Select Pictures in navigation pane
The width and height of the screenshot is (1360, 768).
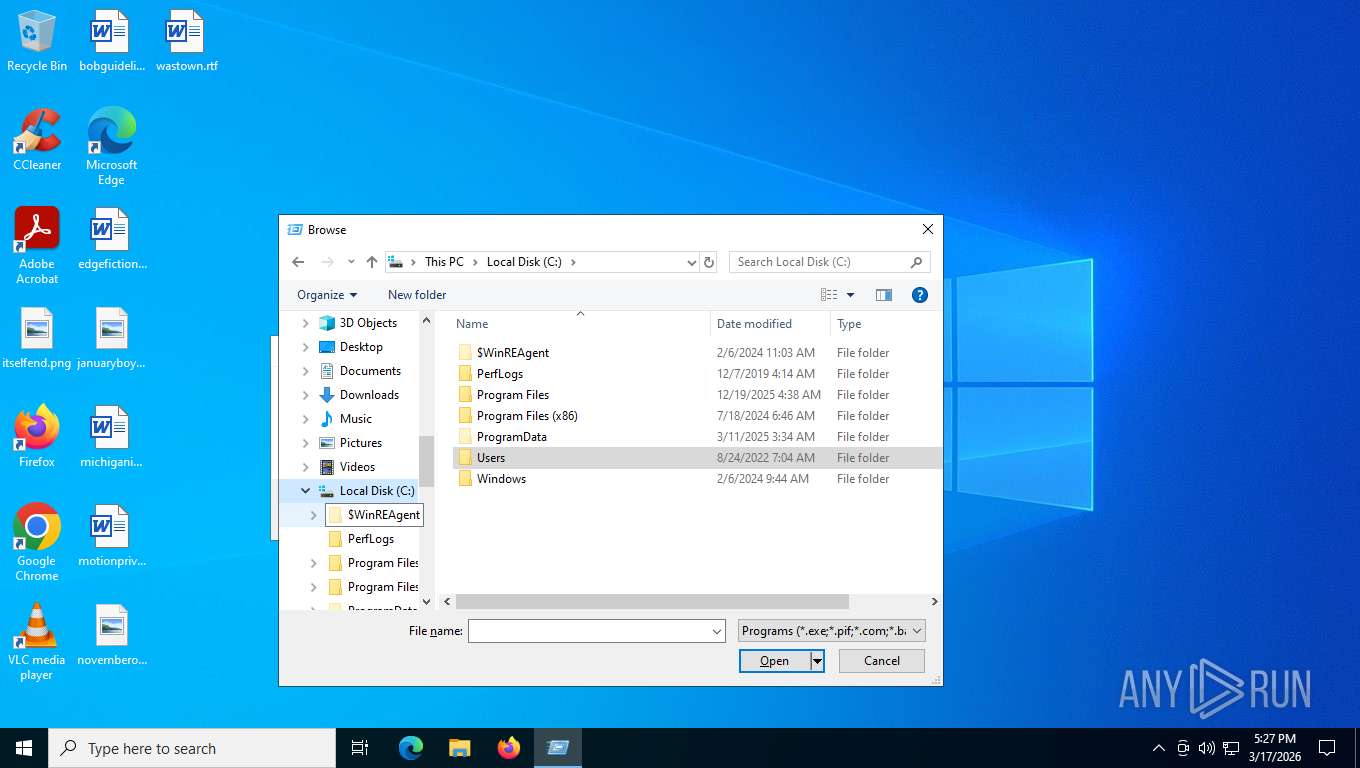361,443
